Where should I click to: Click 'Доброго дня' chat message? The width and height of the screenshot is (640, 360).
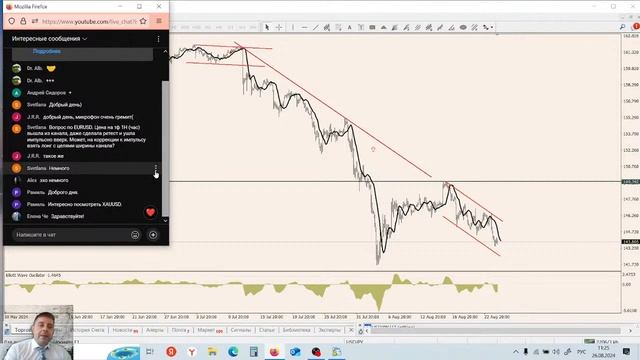(62, 192)
